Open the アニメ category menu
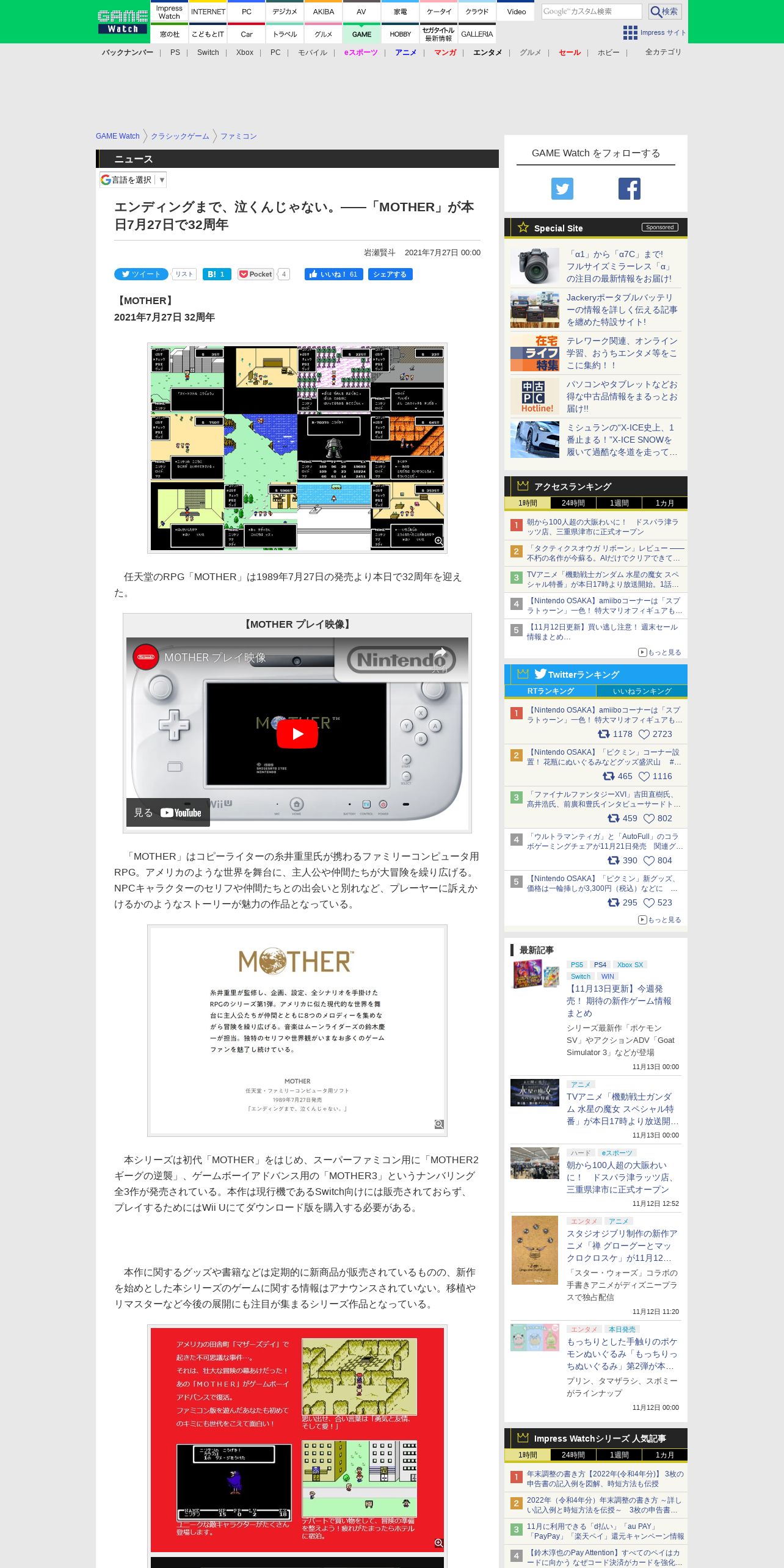Screen dimensions: 784x1568 [x=405, y=53]
